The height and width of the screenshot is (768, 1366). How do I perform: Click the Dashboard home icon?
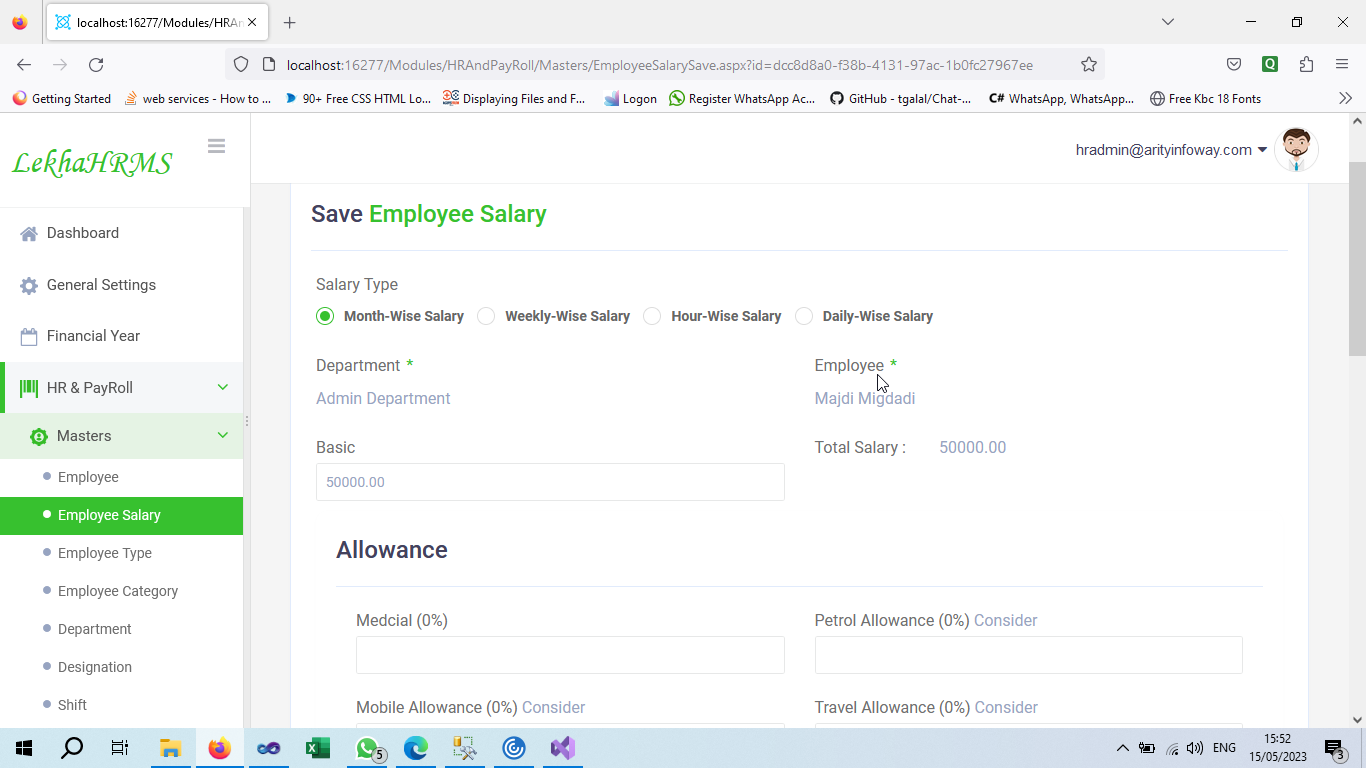point(29,233)
